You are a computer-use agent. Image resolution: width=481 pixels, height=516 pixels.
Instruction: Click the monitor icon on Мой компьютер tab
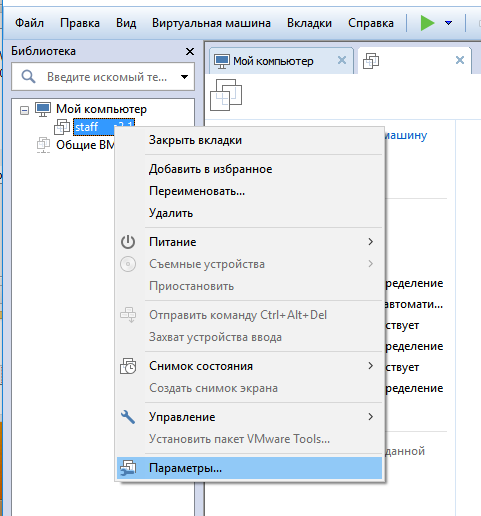[x=222, y=62]
